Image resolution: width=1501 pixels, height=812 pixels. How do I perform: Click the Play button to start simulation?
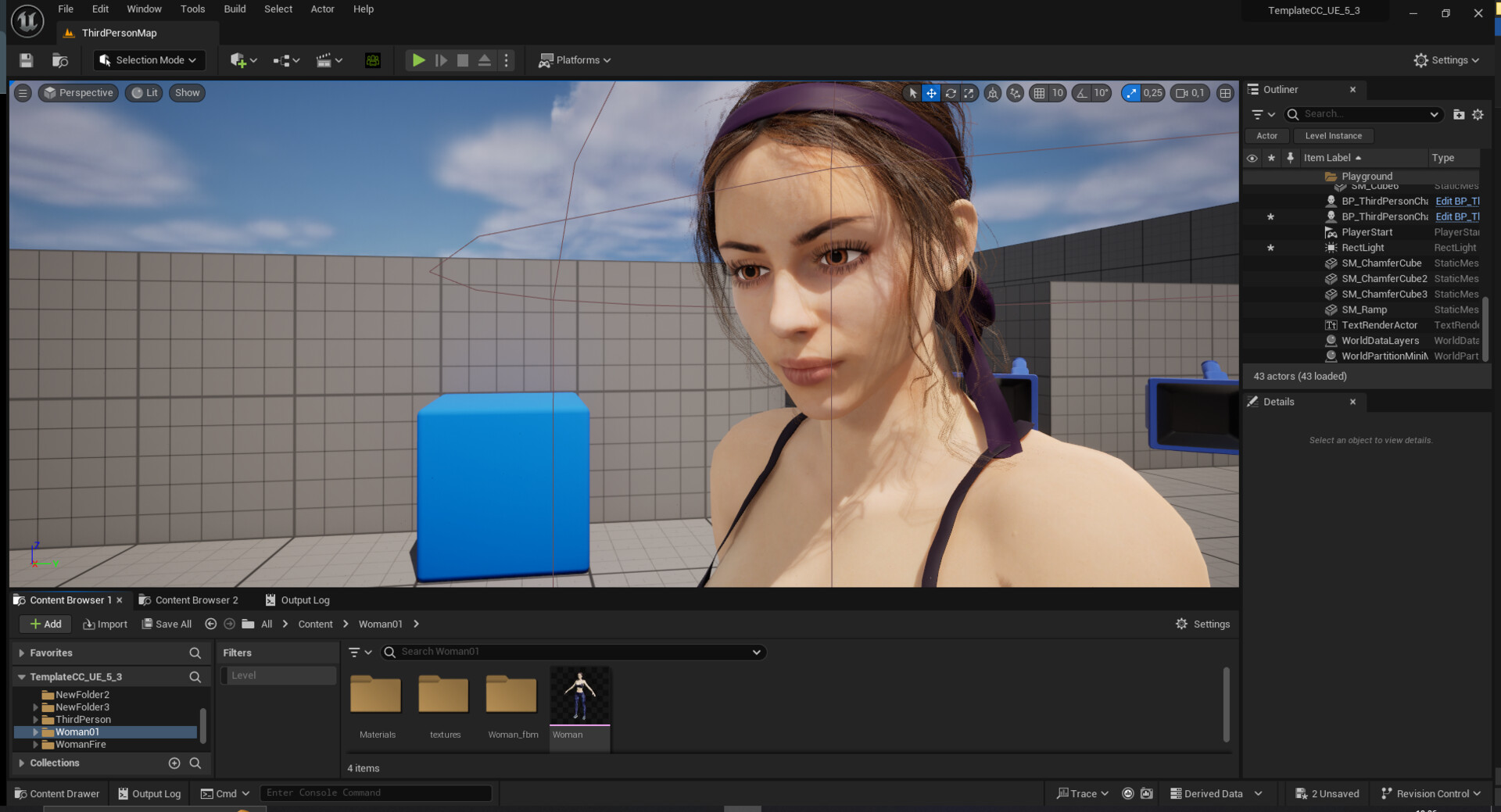(419, 60)
